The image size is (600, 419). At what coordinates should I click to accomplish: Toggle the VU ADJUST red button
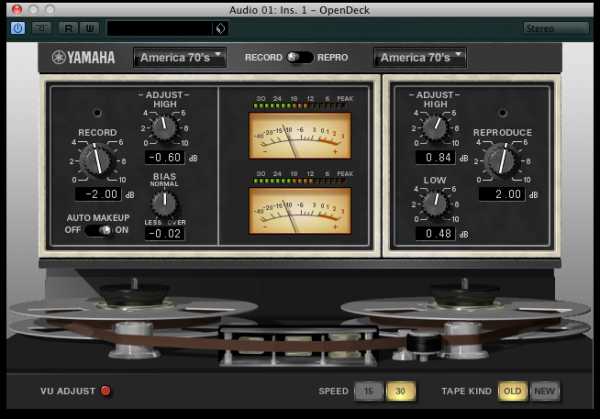click(x=106, y=391)
